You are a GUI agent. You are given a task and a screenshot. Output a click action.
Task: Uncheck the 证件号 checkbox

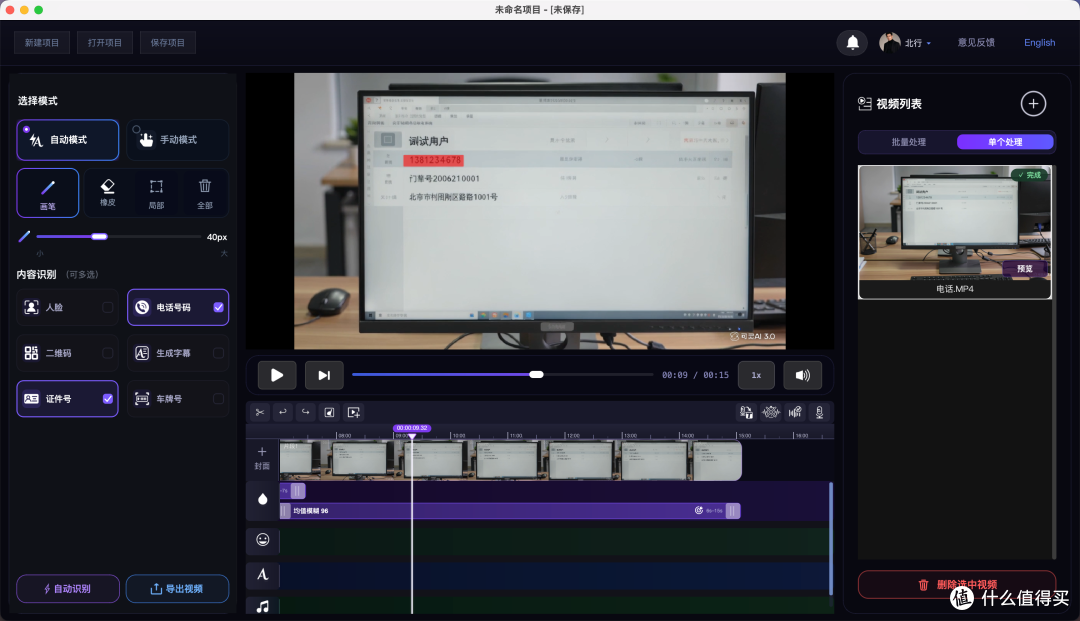[x=107, y=399]
